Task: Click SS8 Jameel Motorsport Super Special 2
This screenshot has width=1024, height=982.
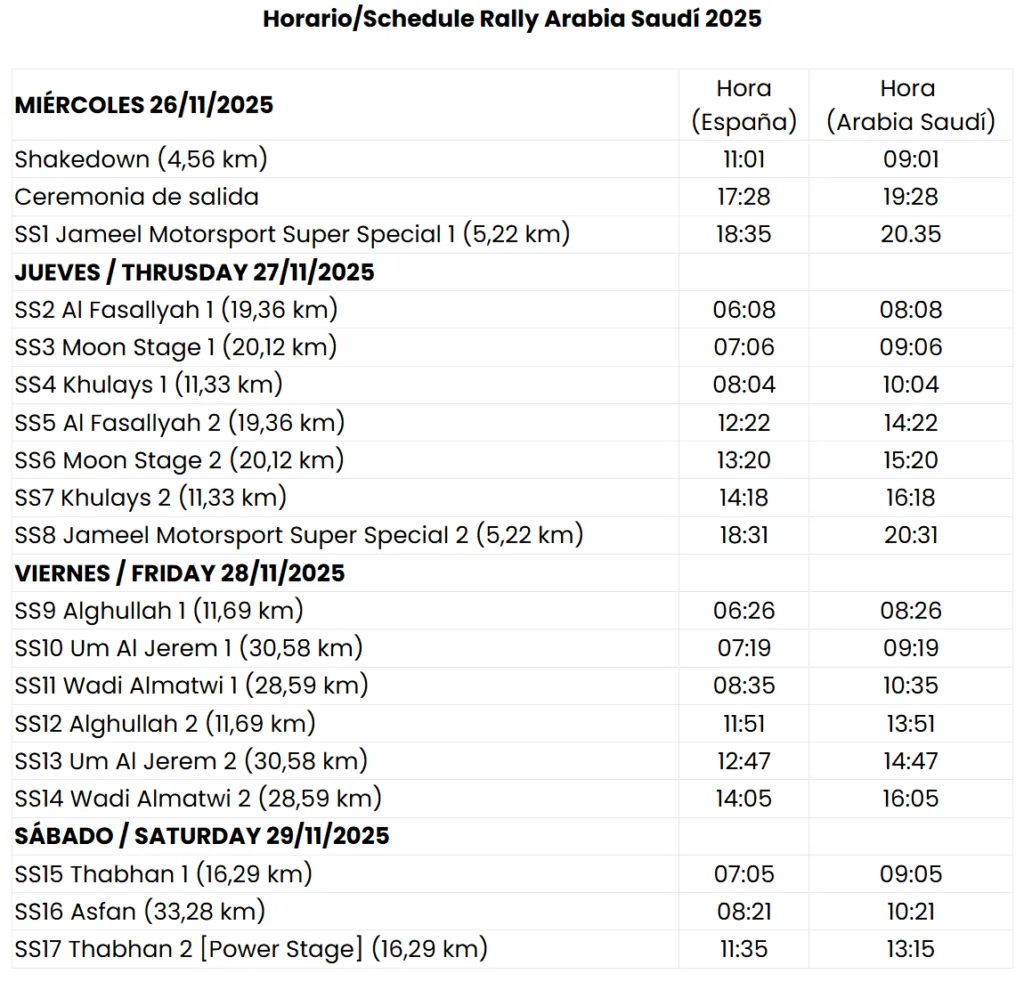Action: click(299, 535)
